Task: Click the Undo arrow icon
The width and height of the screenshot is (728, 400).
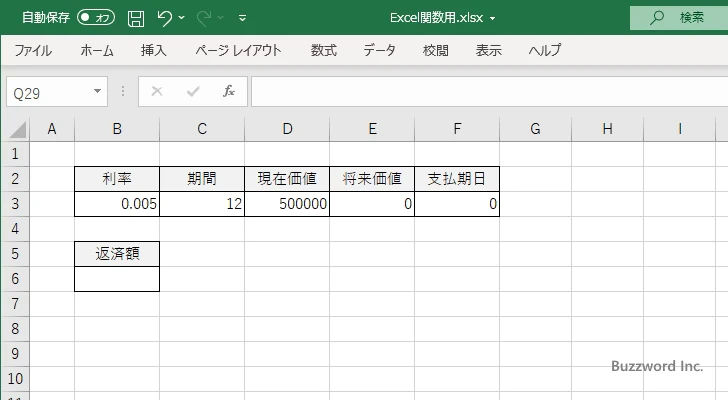Action: 164,18
